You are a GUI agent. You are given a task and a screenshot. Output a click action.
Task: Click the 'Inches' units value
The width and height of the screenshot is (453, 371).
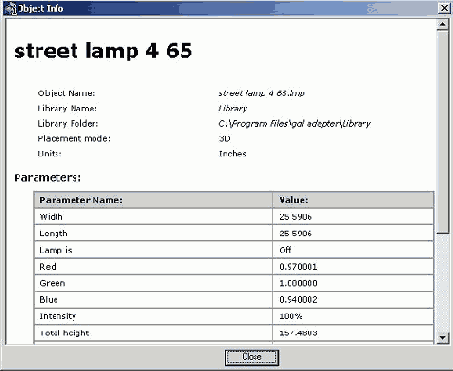[232, 154]
